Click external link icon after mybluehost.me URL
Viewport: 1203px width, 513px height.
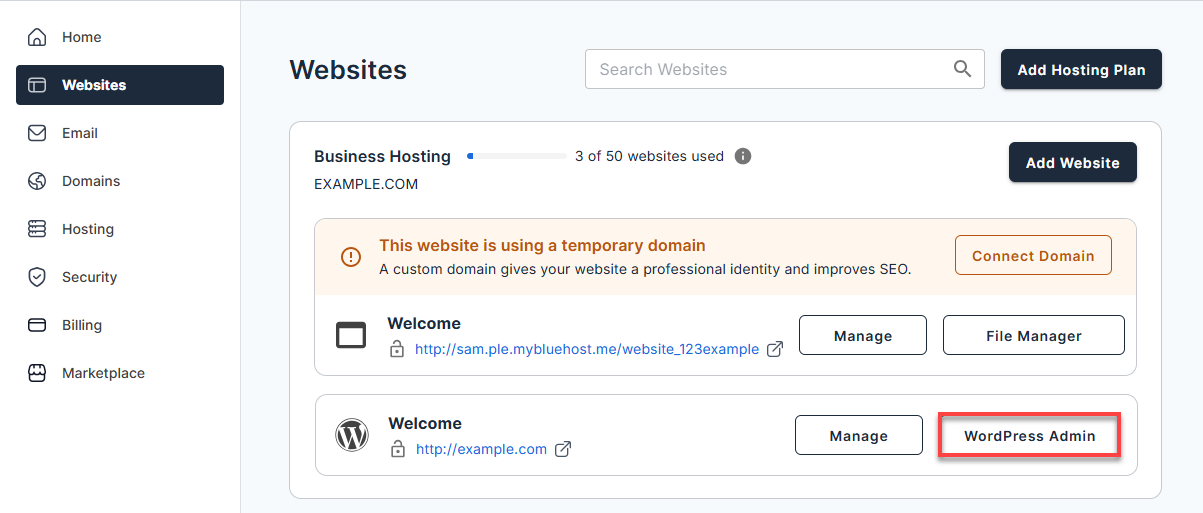[x=775, y=349]
